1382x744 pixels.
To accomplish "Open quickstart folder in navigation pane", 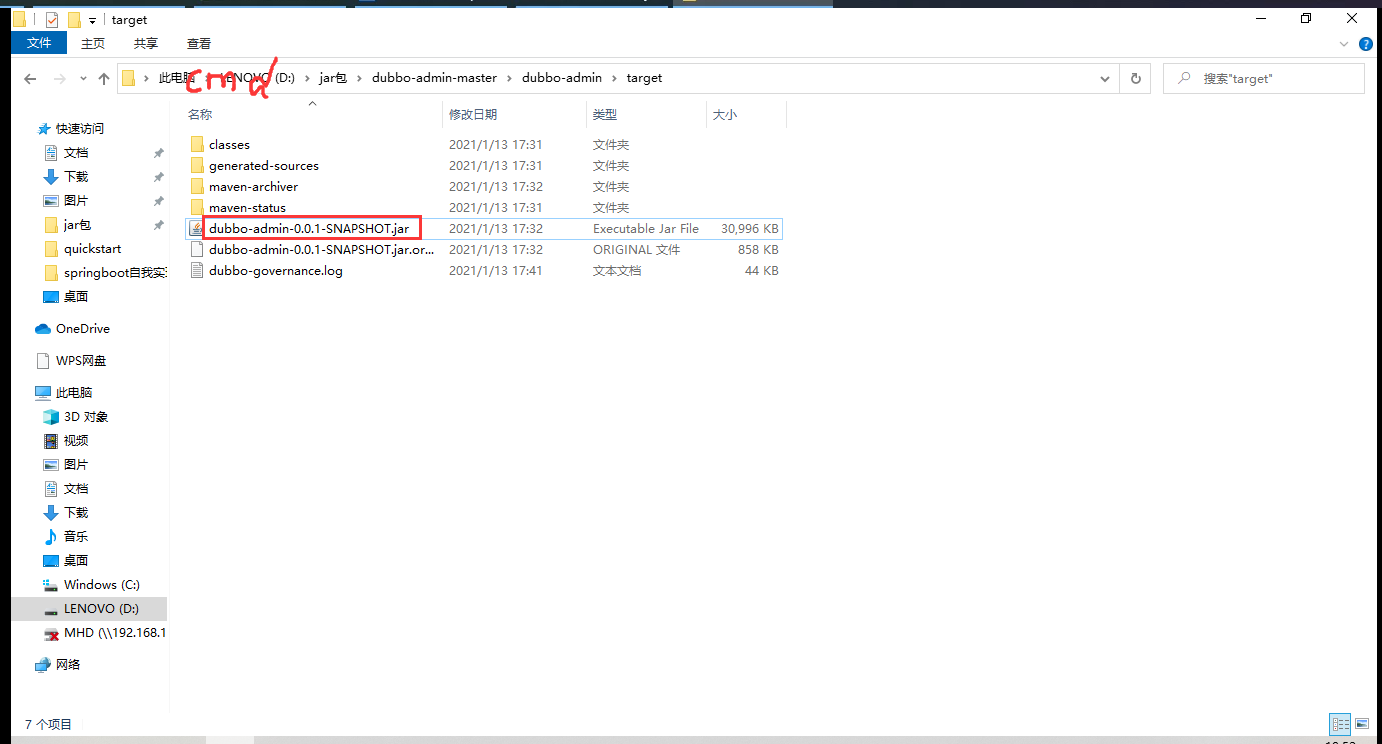I will click(92, 249).
